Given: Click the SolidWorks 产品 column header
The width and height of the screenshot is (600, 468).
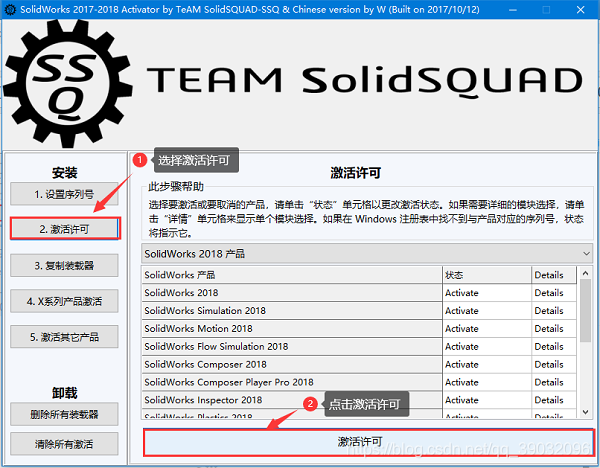Looking at the screenshot, I should coord(292,275).
